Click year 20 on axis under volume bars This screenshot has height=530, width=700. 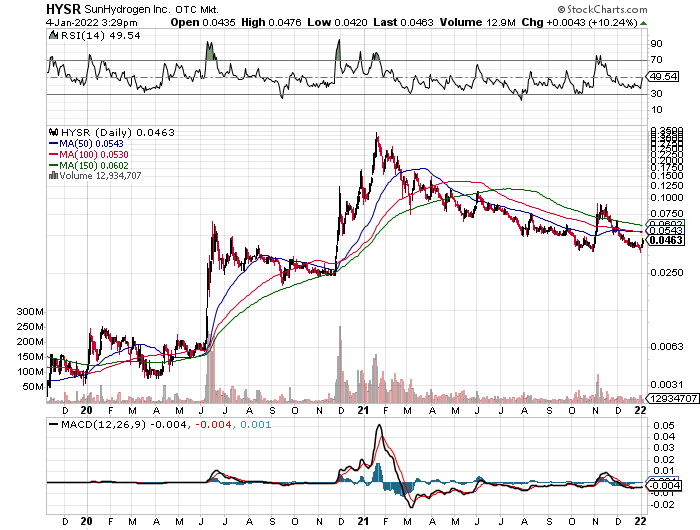pyautogui.click(x=87, y=410)
